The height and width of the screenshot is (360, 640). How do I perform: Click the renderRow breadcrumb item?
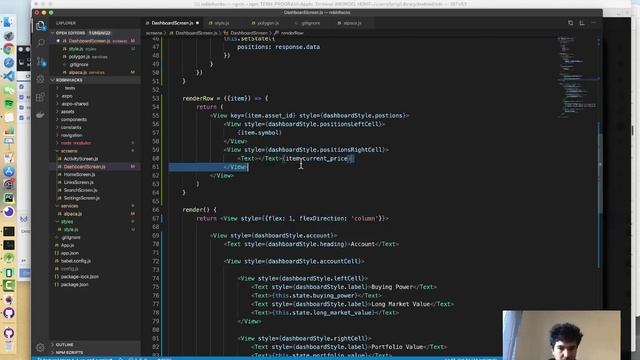point(292,33)
